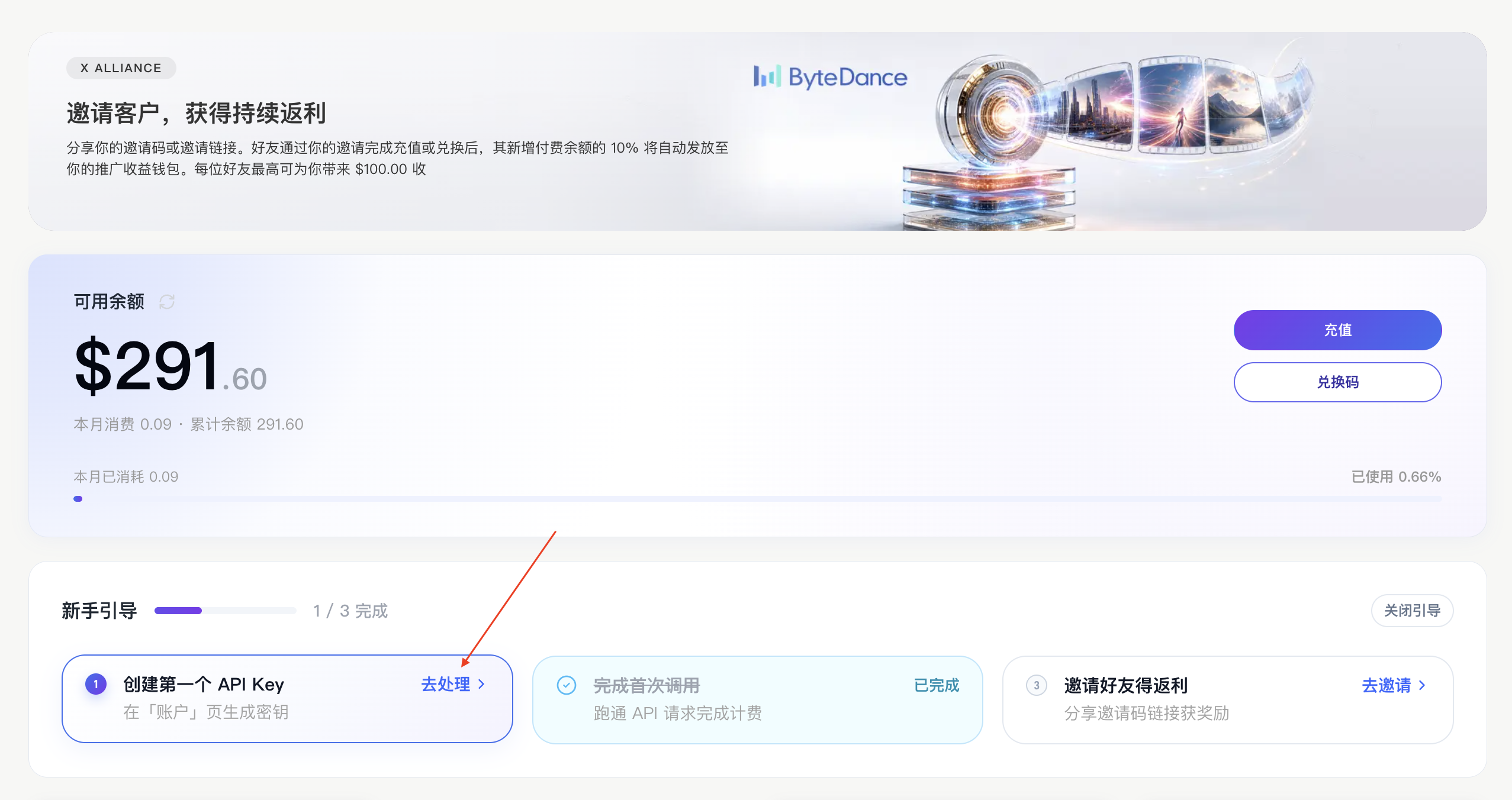Click the 本月已消耗 0.09 label
1512x800 pixels.
coord(126,477)
